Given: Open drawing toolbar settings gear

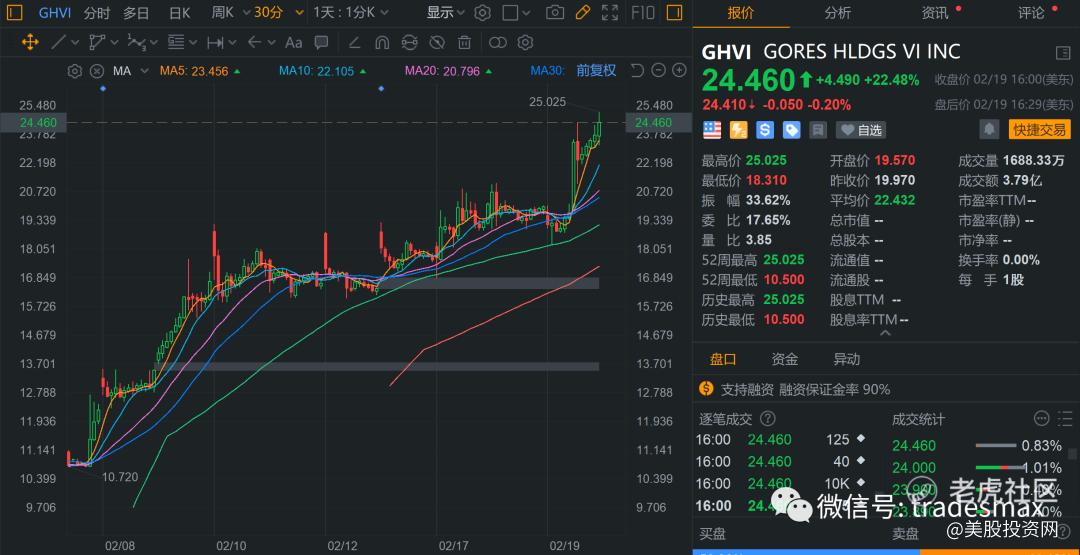Looking at the screenshot, I should [x=525, y=43].
